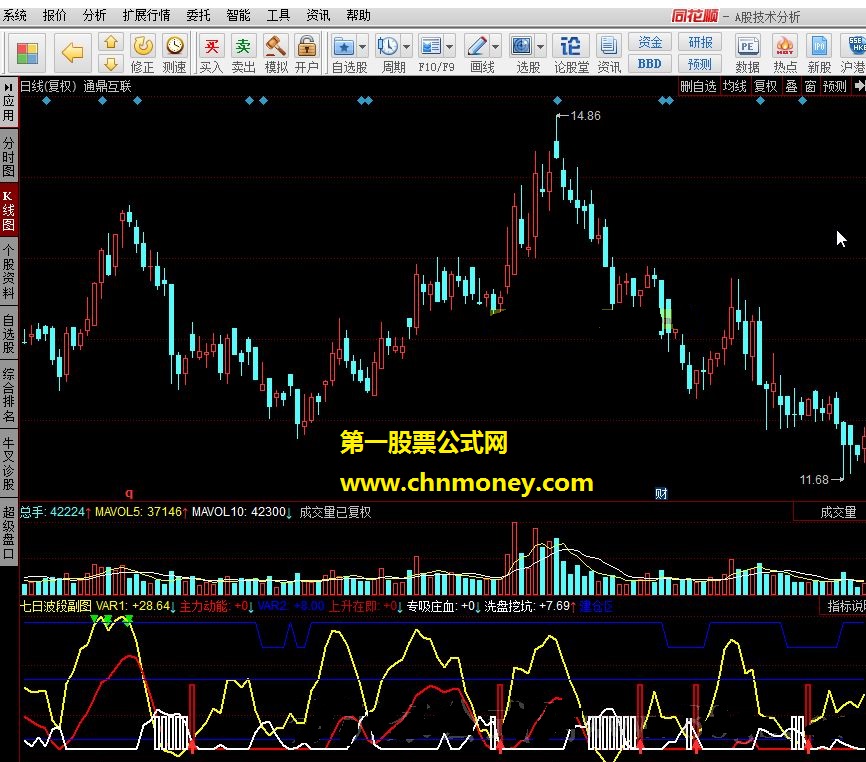The image size is (866, 762).
Task: Open the 牛叉诊股 sidebar tab
Action: pos(8,464)
